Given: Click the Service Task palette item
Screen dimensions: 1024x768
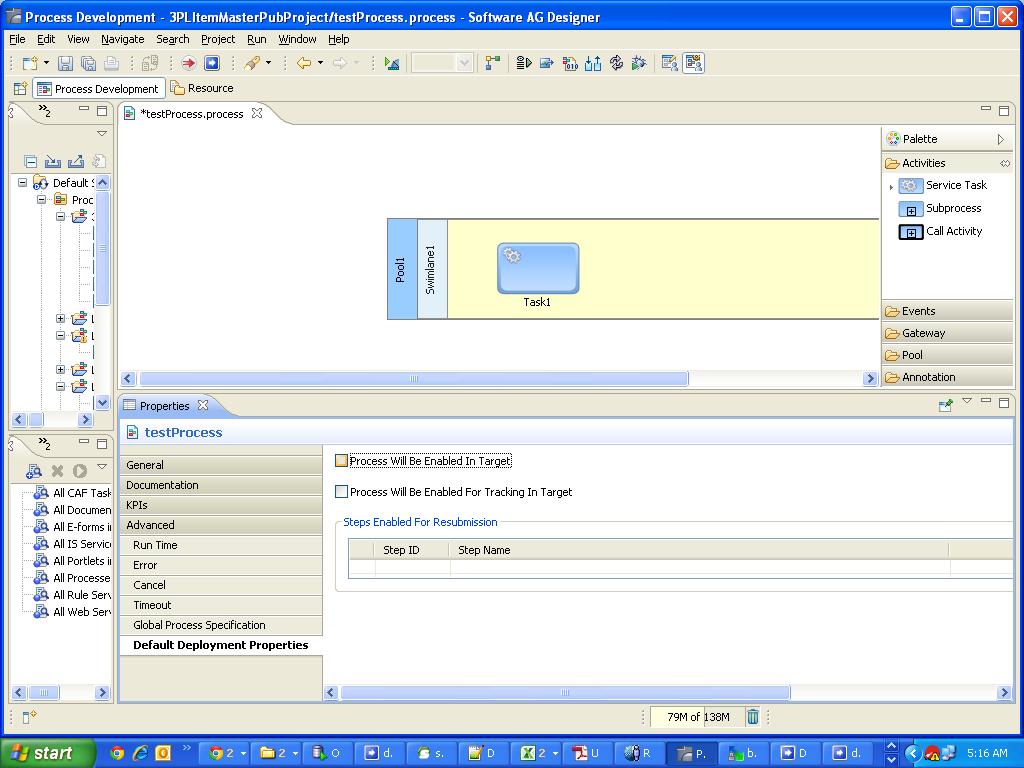Looking at the screenshot, I should (943, 185).
